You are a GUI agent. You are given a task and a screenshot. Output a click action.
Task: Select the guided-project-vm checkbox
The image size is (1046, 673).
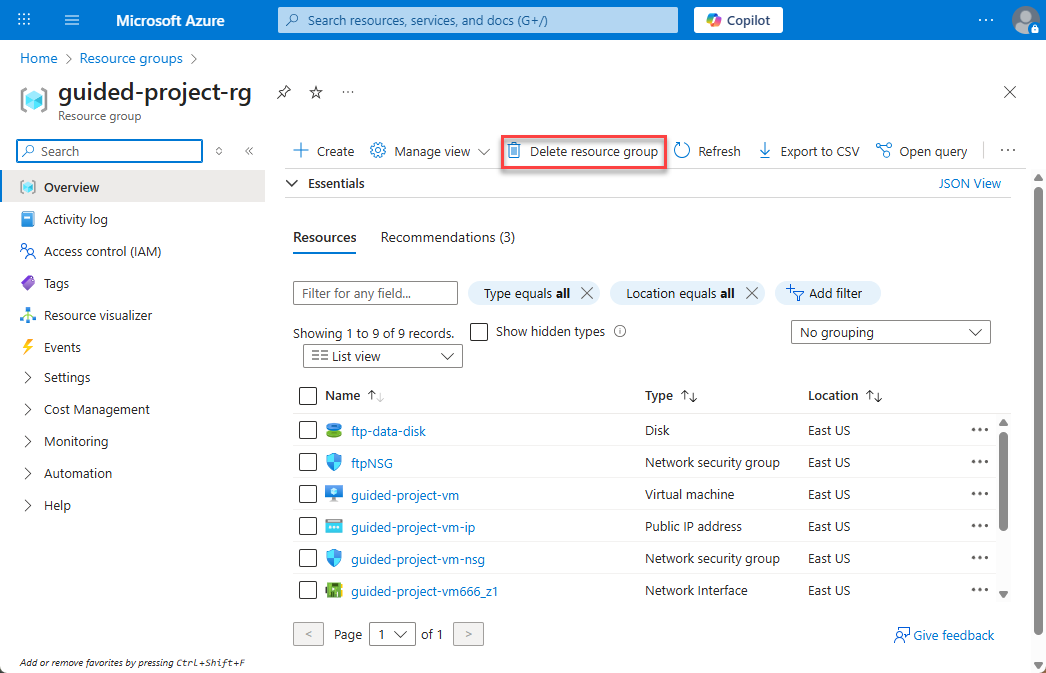pos(308,494)
